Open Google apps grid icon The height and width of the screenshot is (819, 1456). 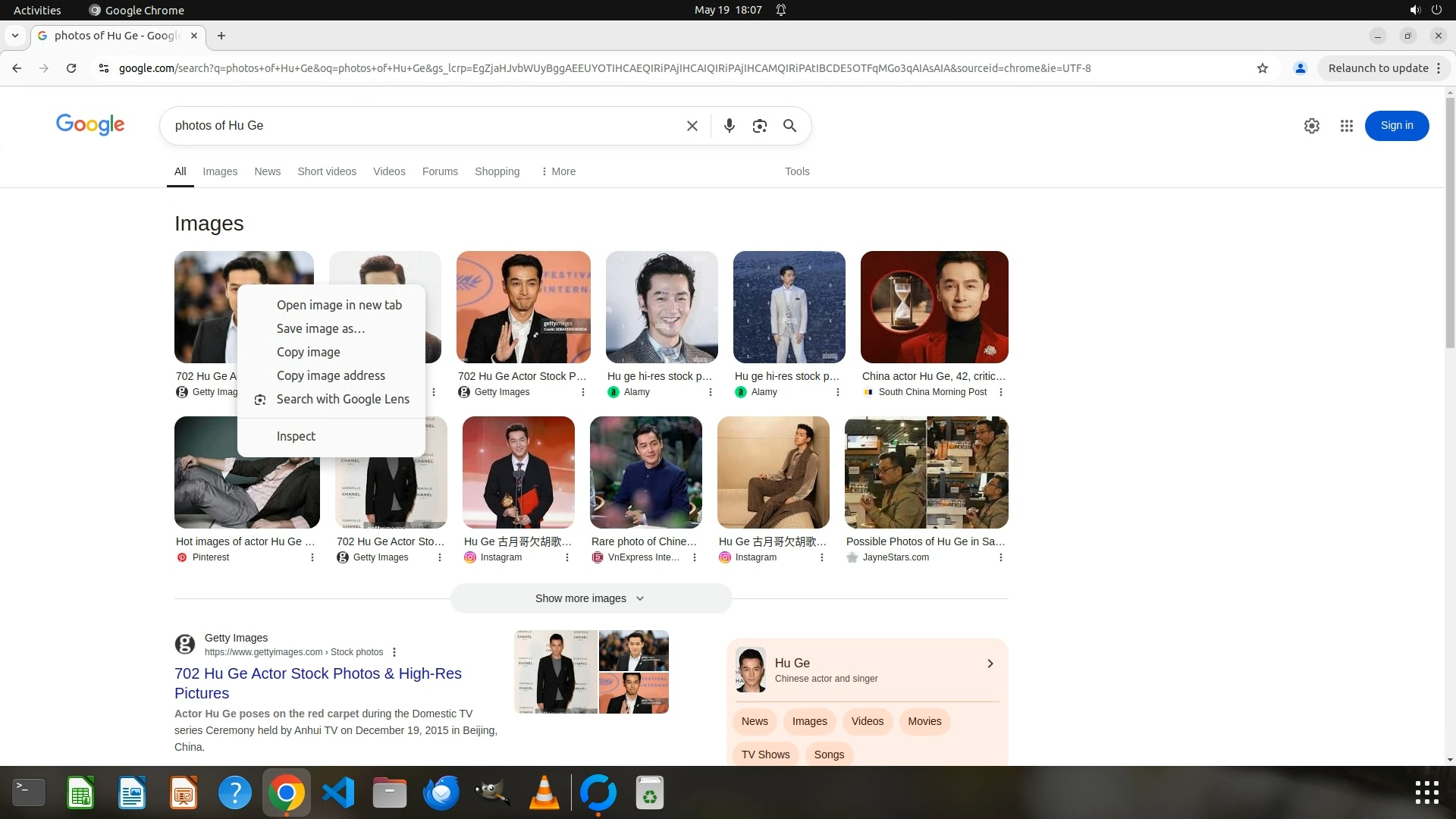point(1346,126)
